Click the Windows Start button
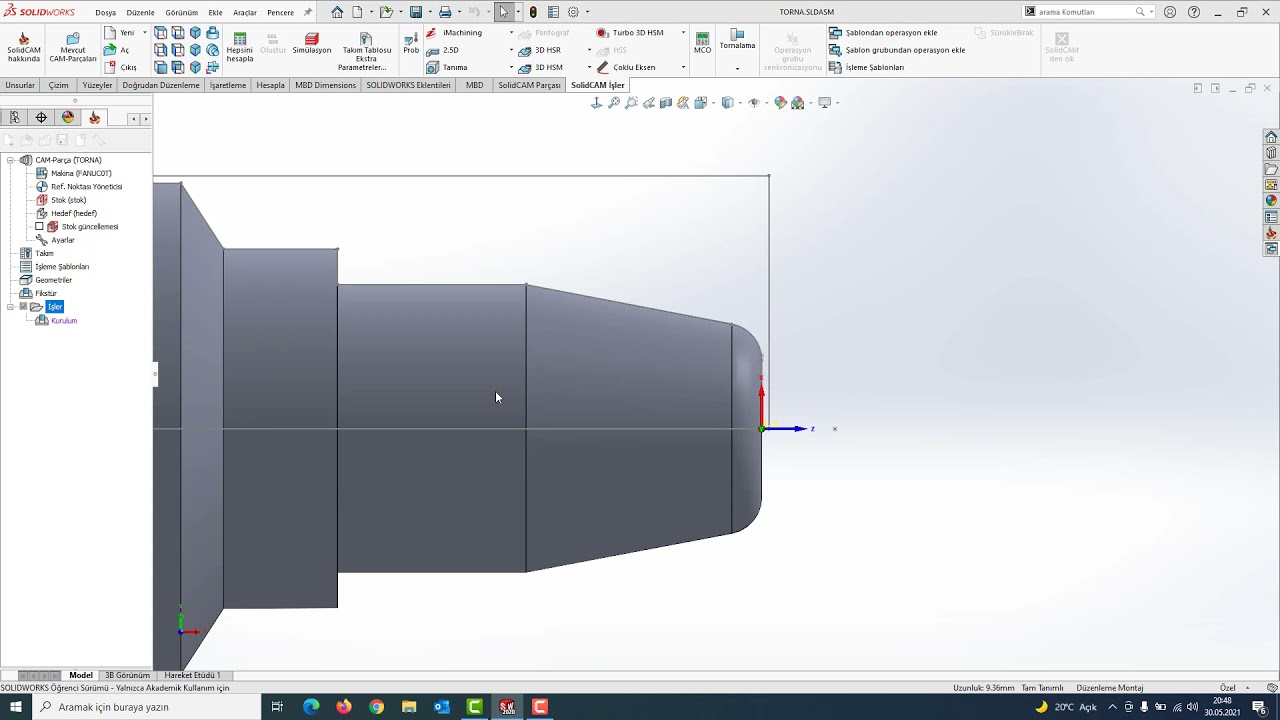Image resolution: width=1280 pixels, height=720 pixels. 16,707
